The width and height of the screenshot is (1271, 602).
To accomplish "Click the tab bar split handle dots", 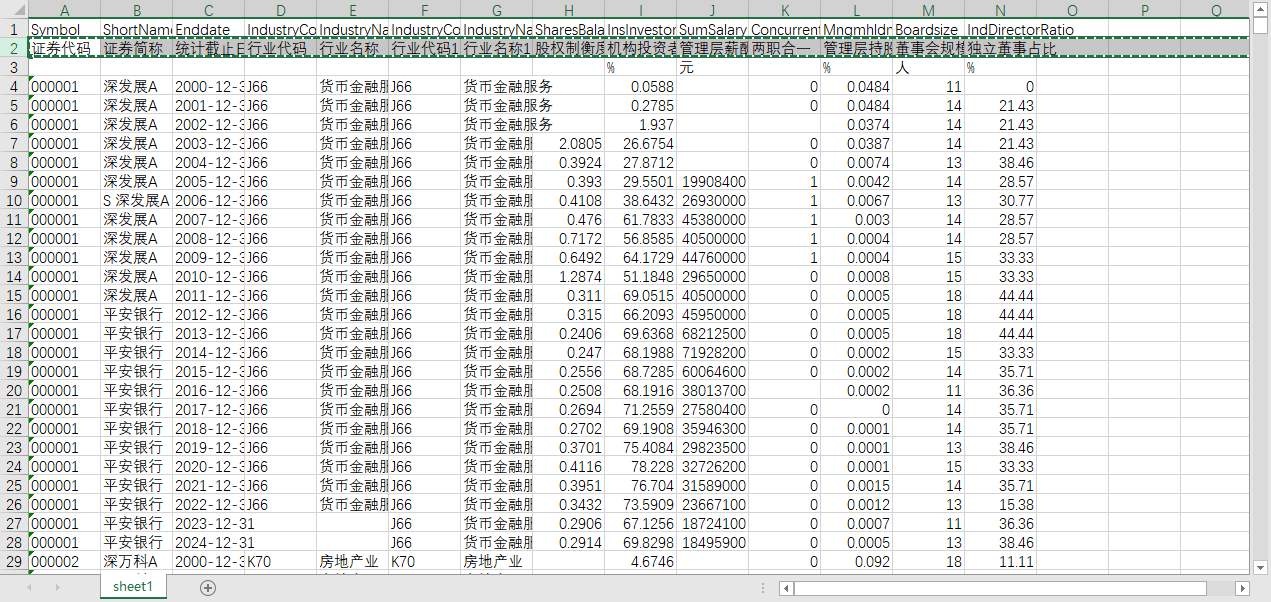I will pyautogui.click(x=765, y=588).
